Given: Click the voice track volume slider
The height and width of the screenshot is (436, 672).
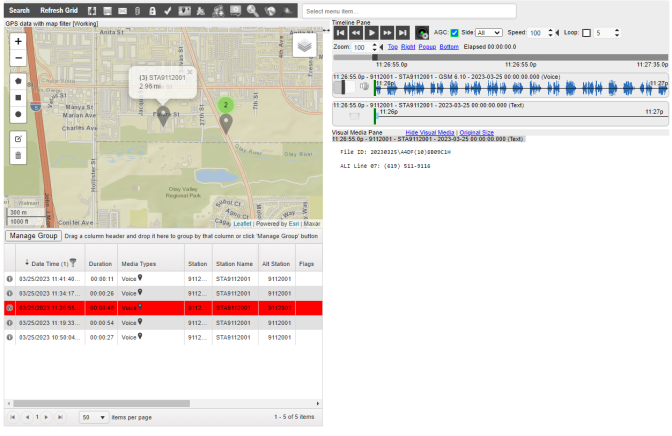Looking at the screenshot, I should click(344, 87).
